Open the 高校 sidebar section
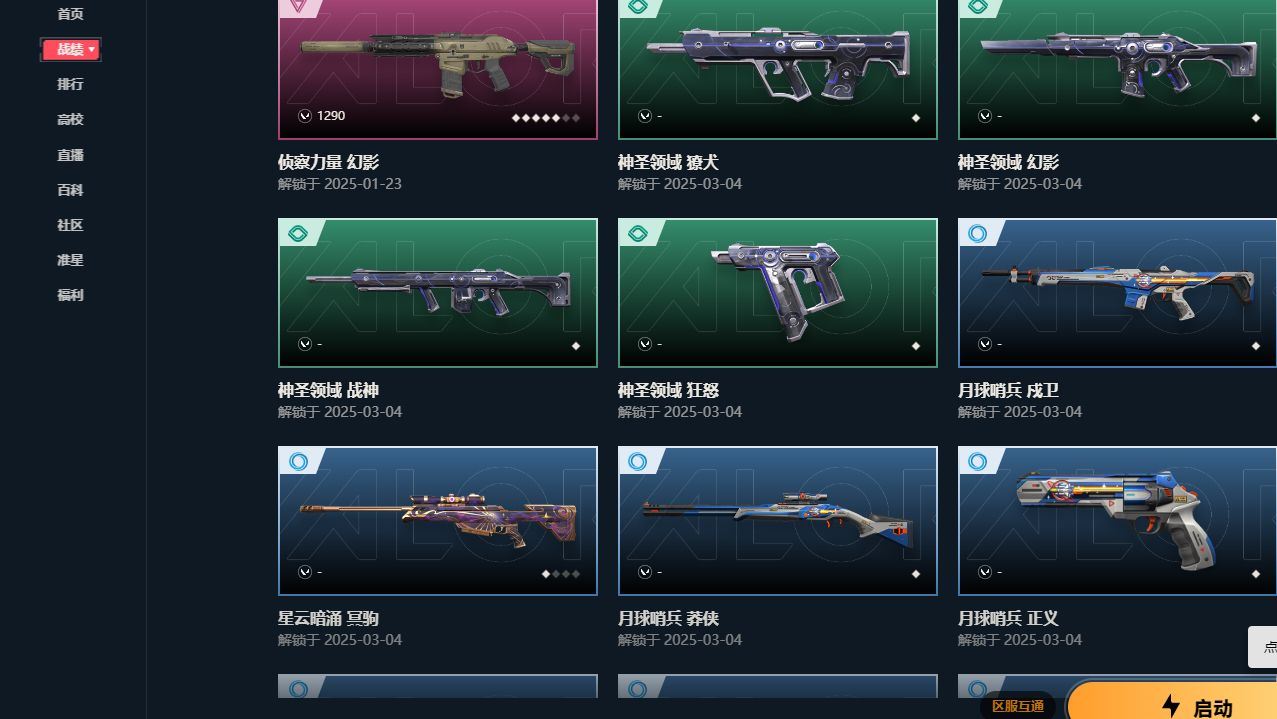Screen dimensions: 1277x719 70,119
